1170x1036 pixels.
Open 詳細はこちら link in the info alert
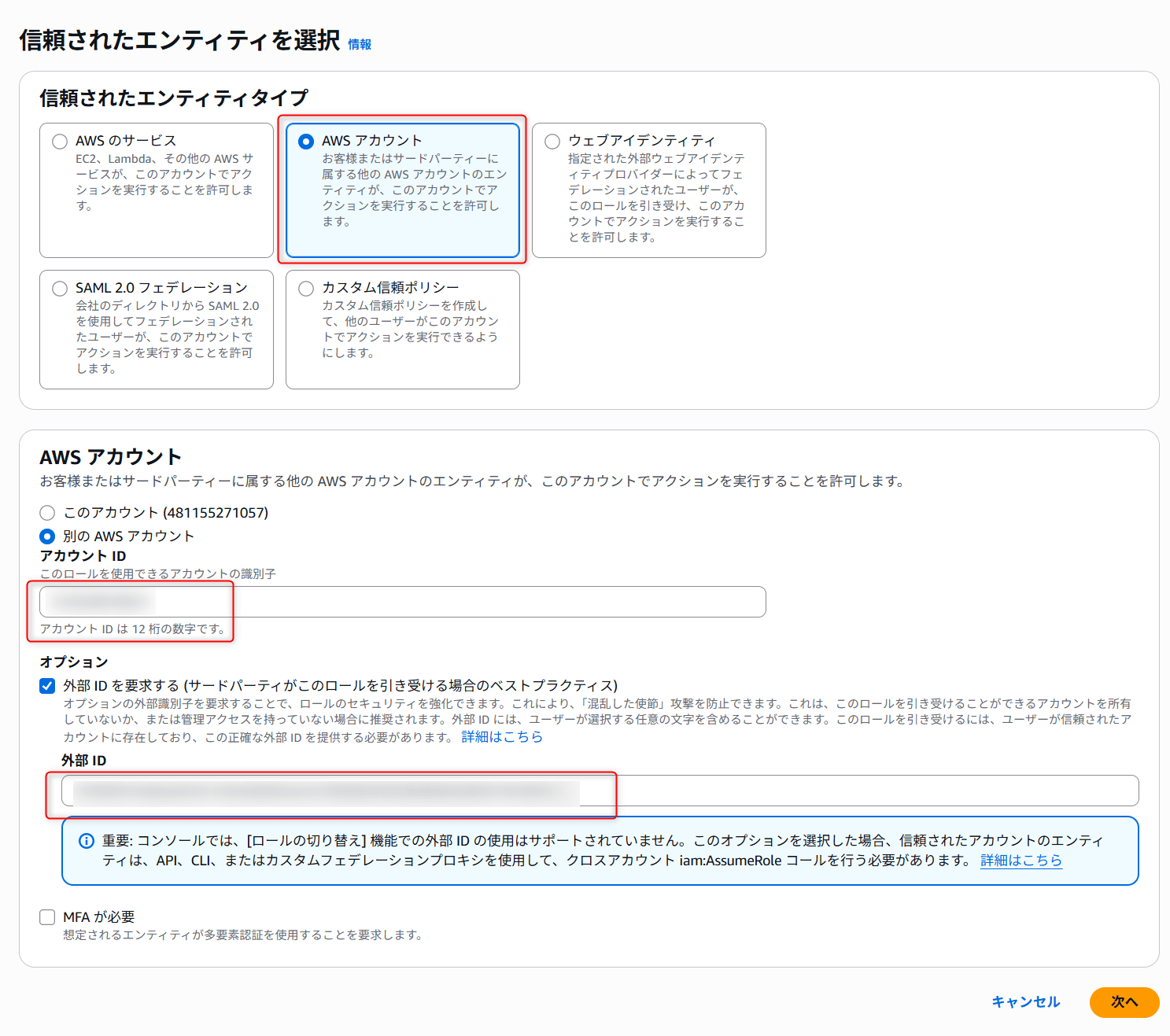pos(1021,861)
